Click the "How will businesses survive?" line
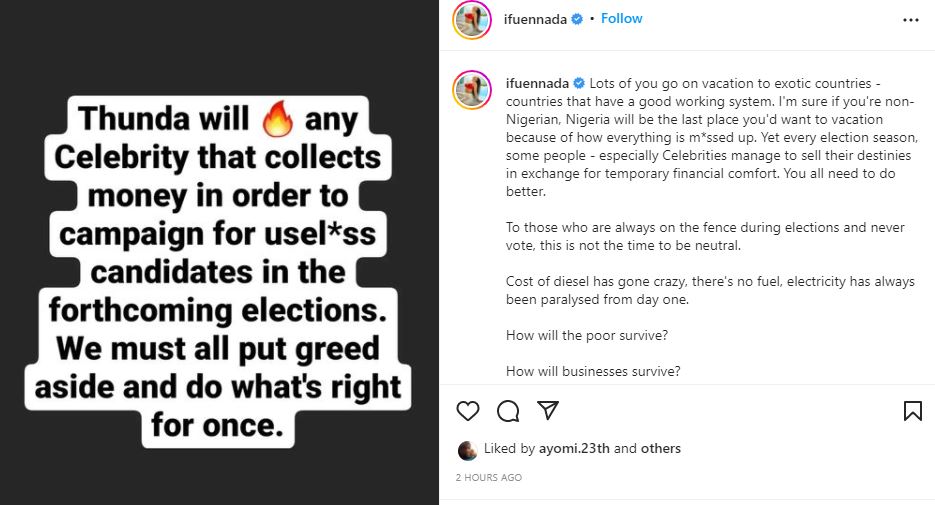 point(593,371)
